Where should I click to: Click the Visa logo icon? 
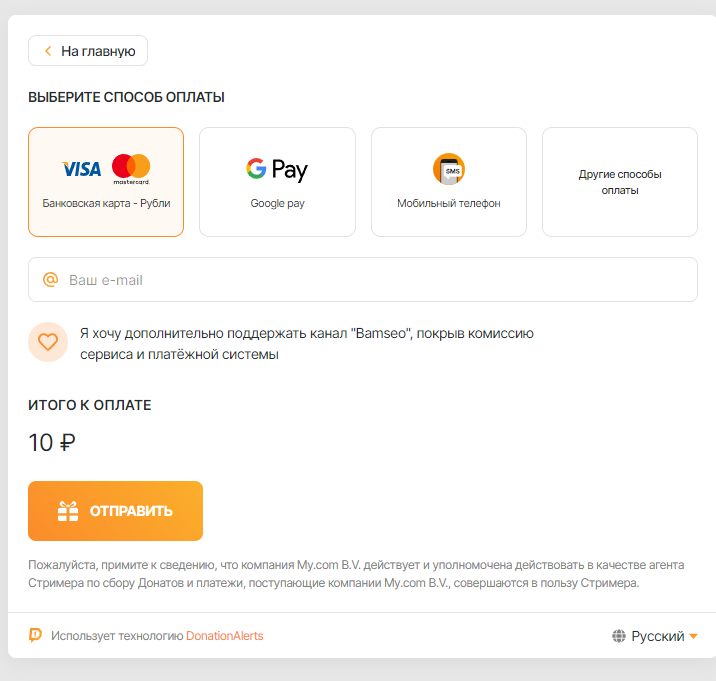click(x=81, y=169)
